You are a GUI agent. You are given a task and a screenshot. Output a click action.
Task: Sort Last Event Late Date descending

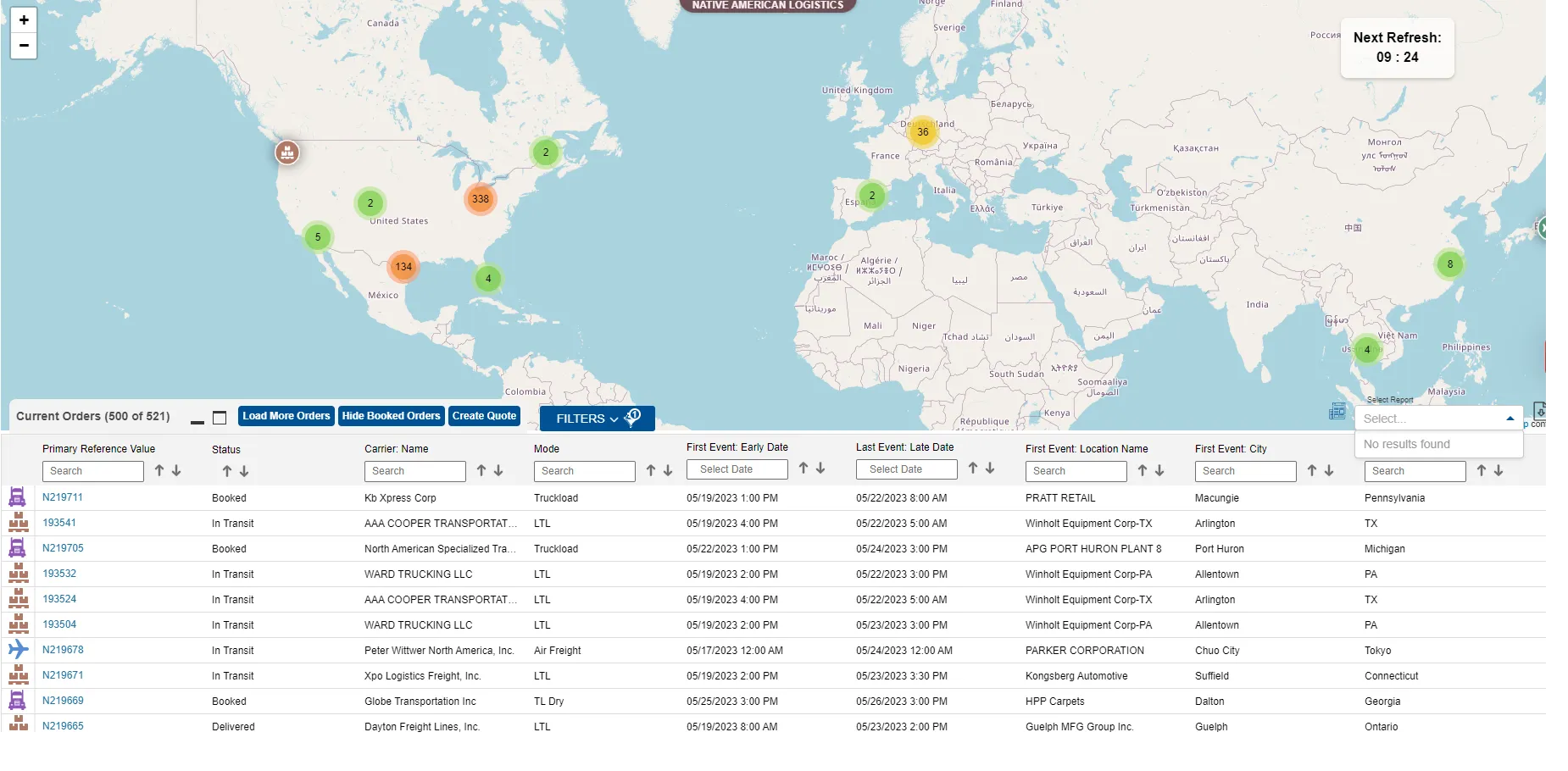point(989,469)
